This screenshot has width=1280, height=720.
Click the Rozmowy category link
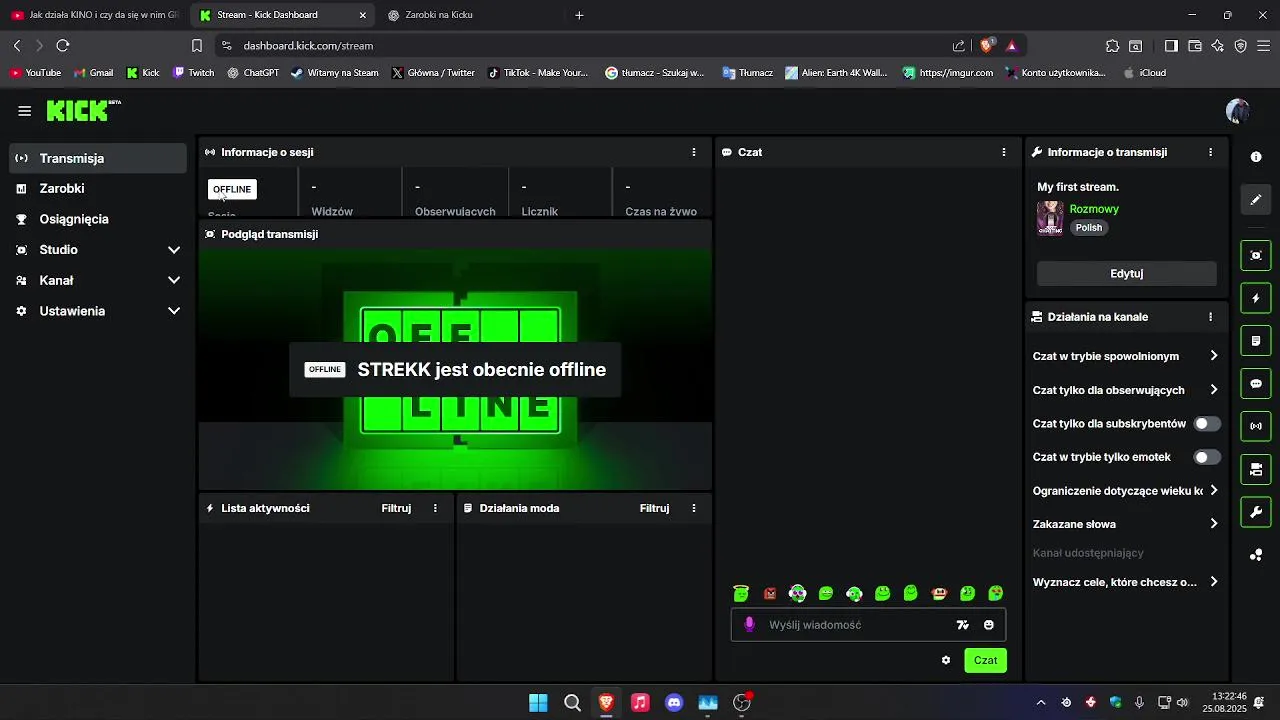click(1094, 209)
